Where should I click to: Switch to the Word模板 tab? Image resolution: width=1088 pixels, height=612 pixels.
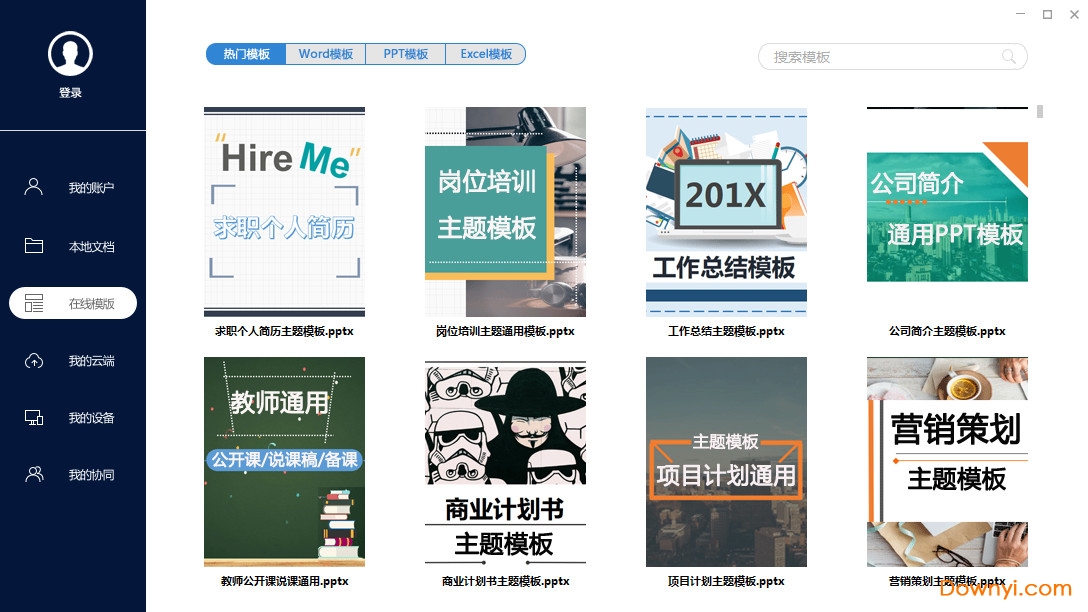[325, 54]
